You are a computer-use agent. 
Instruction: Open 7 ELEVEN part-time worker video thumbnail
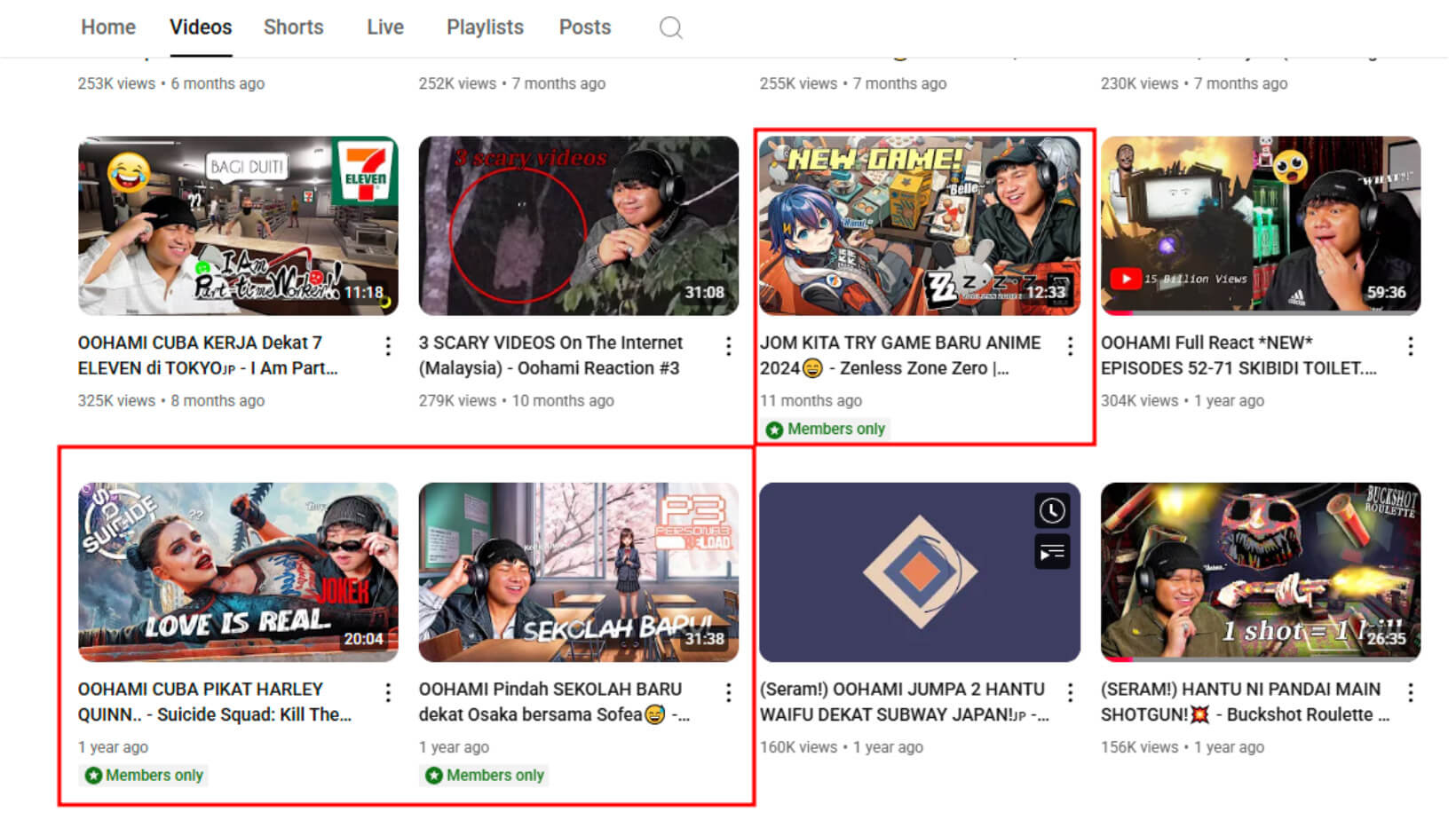pos(238,225)
